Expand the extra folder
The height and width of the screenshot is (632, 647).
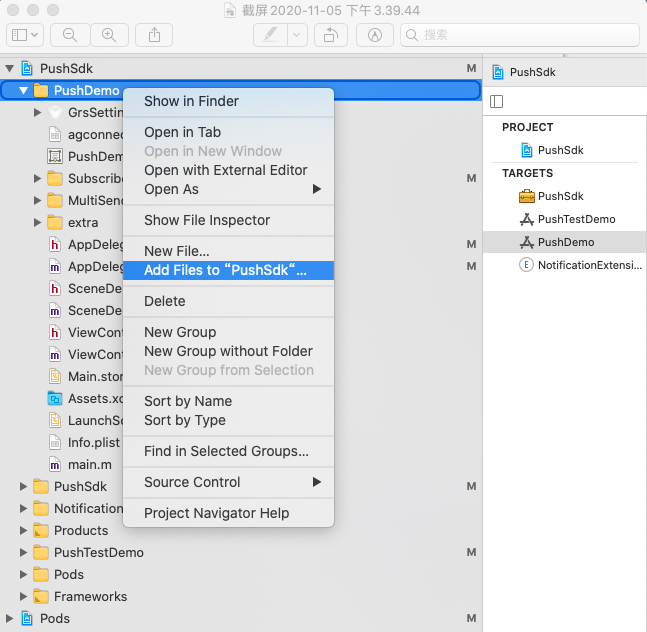tap(38, 222)
